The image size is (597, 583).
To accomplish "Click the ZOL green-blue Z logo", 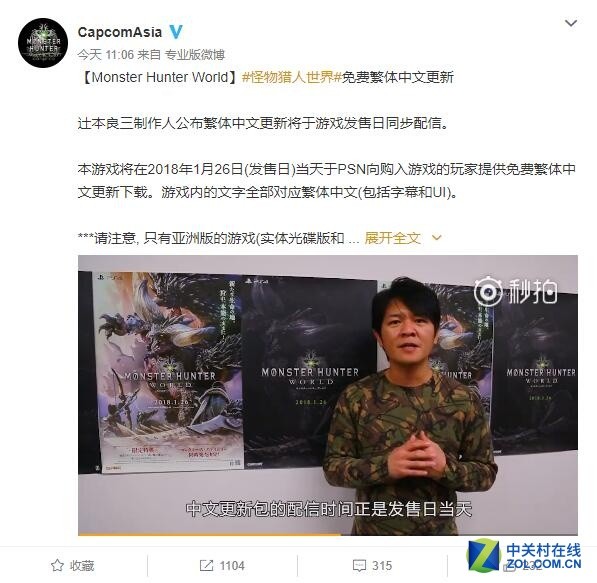I will [484, 555].
